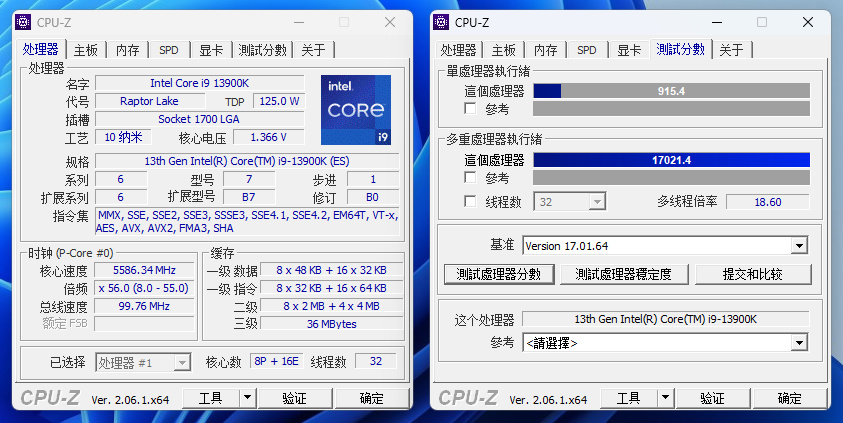Click the 代号 field Raptor Lake
The width and height of the screenshot is (843, 423).
click(x=149, y=101)
